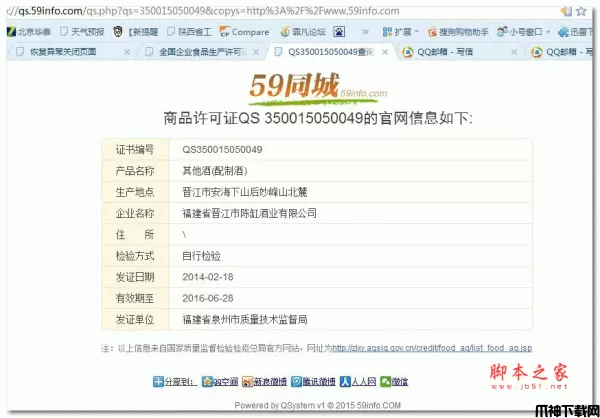
Task: Click the Powered by QSystem footer text
Action: click(318, 405)
